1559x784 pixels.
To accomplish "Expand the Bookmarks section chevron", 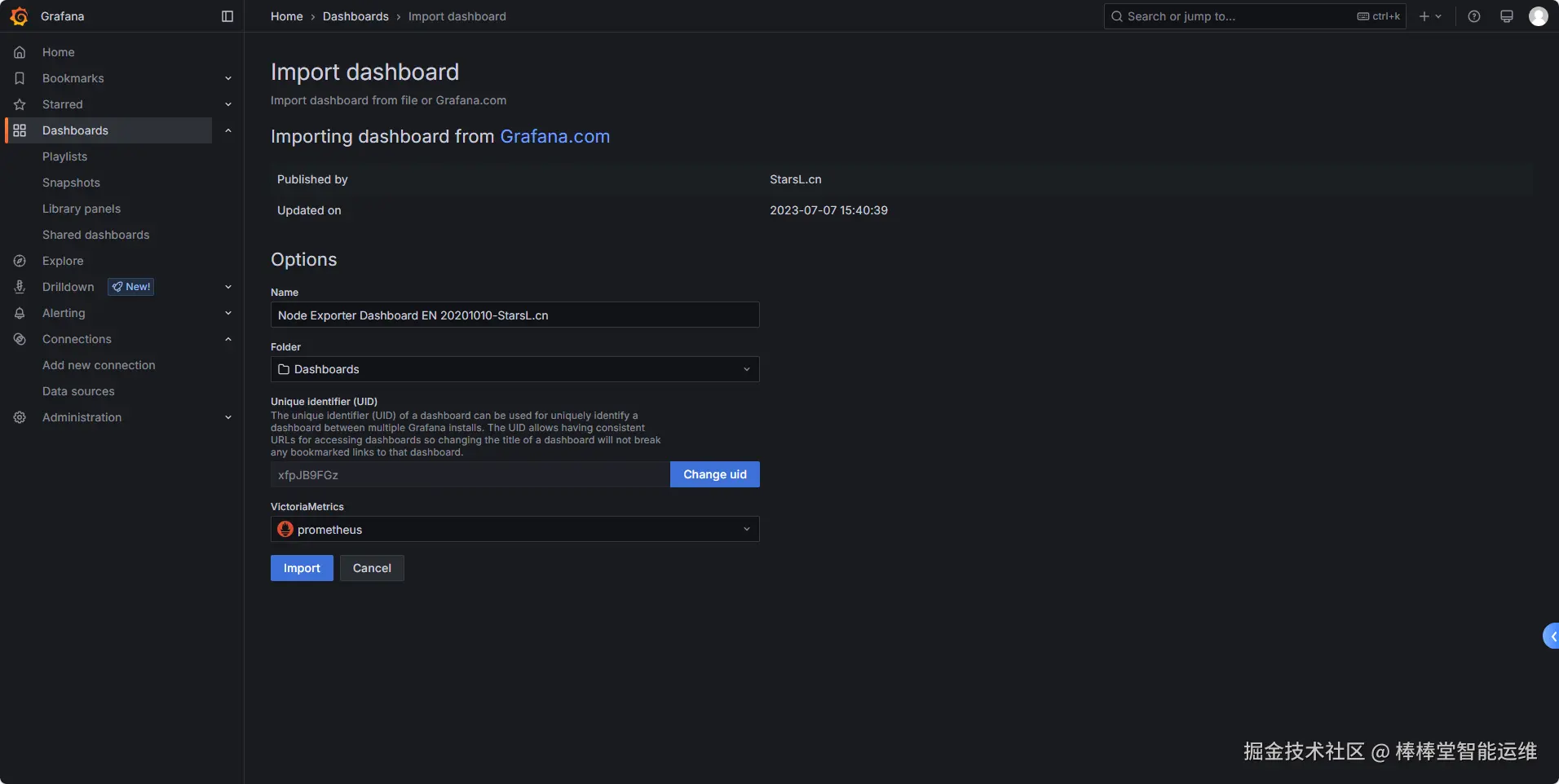I will [228, 78].
